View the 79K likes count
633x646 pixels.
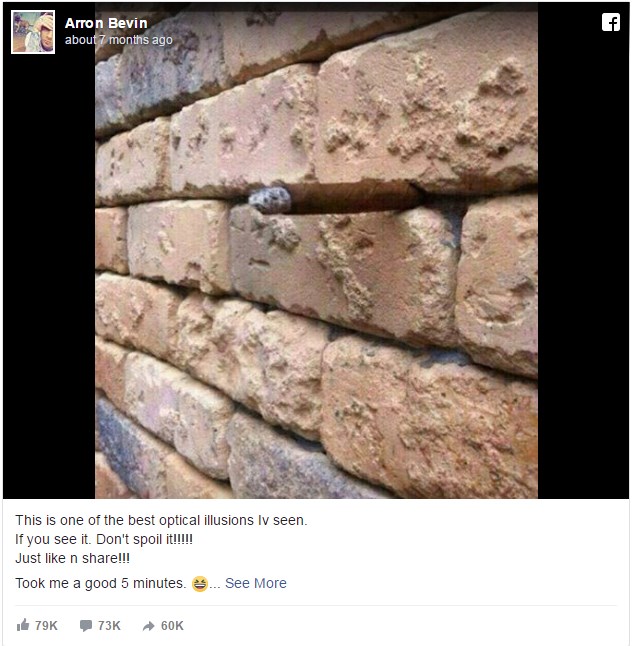(46, 625)
